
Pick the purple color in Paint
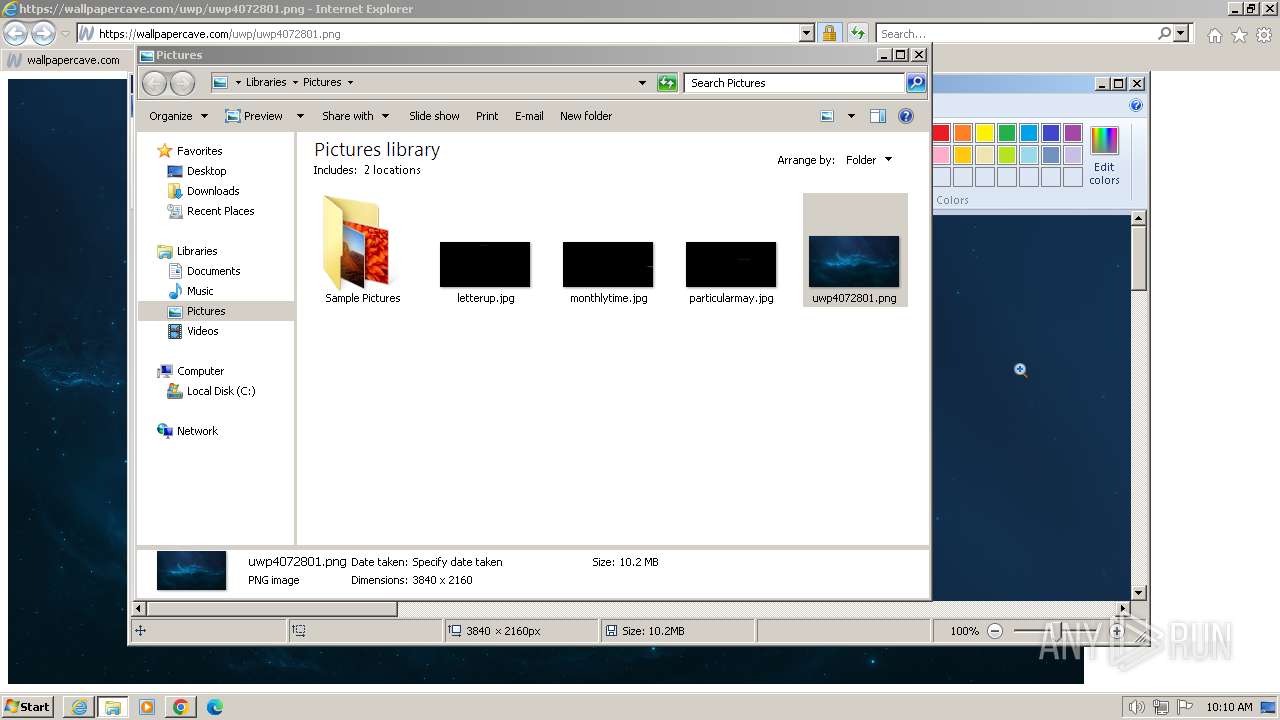click(1073, 133)
